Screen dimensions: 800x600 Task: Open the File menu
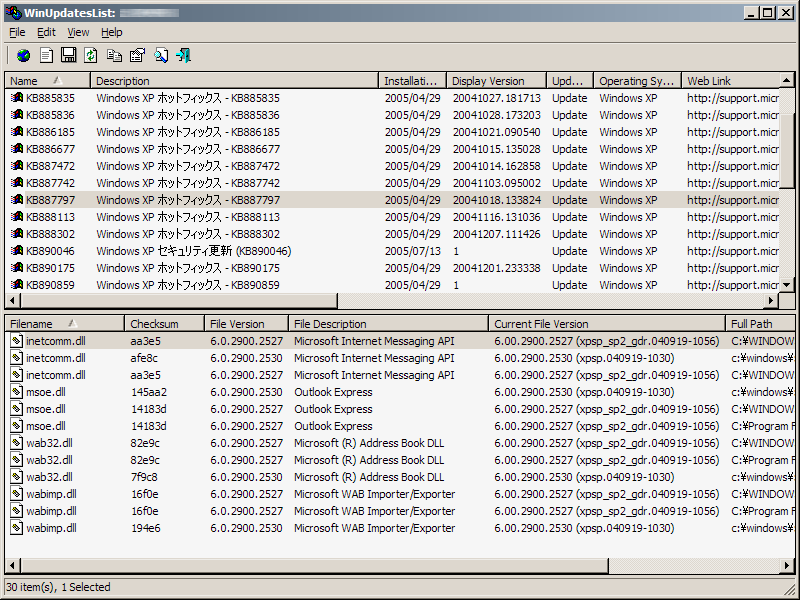(x=17, y=33)
